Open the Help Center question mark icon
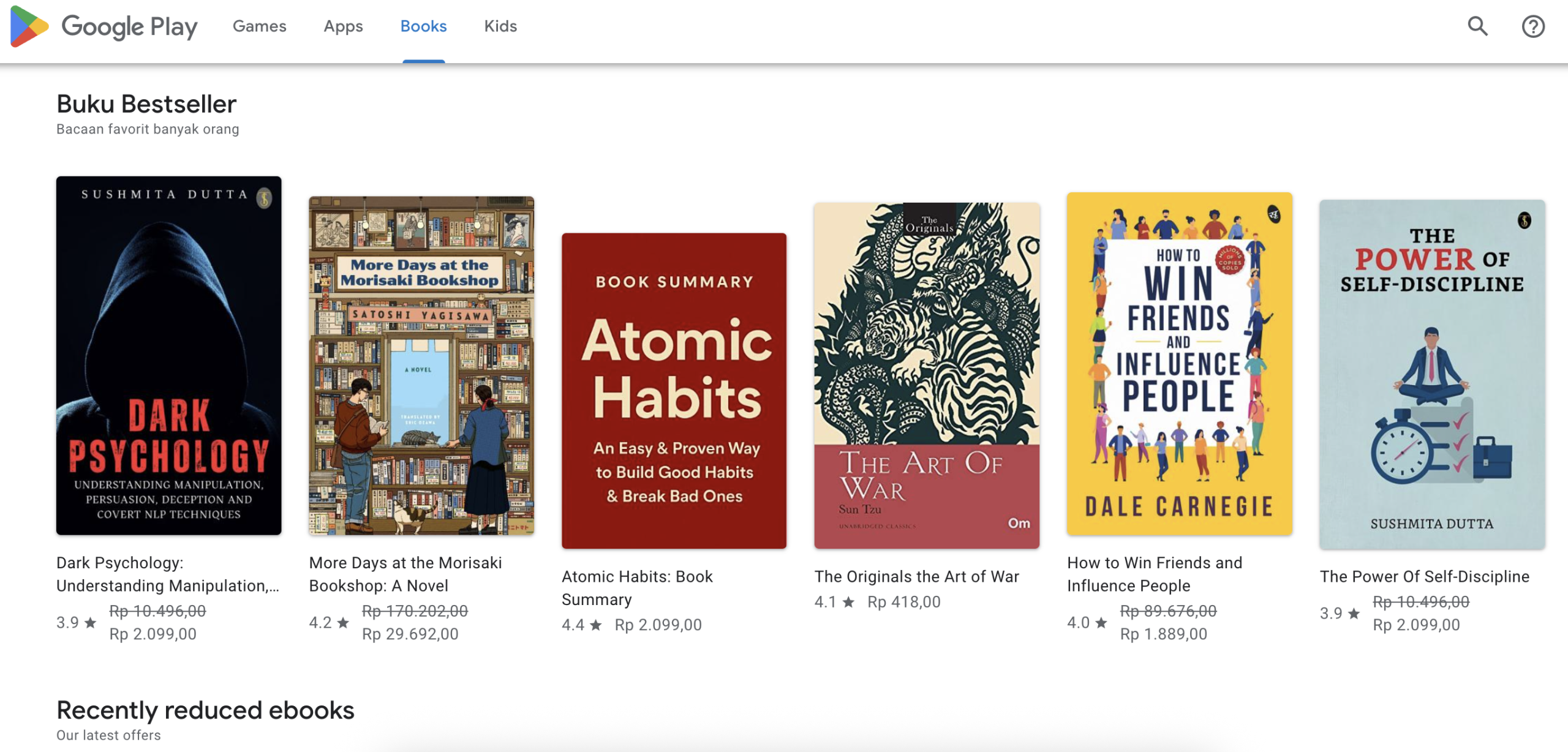 1533,26
